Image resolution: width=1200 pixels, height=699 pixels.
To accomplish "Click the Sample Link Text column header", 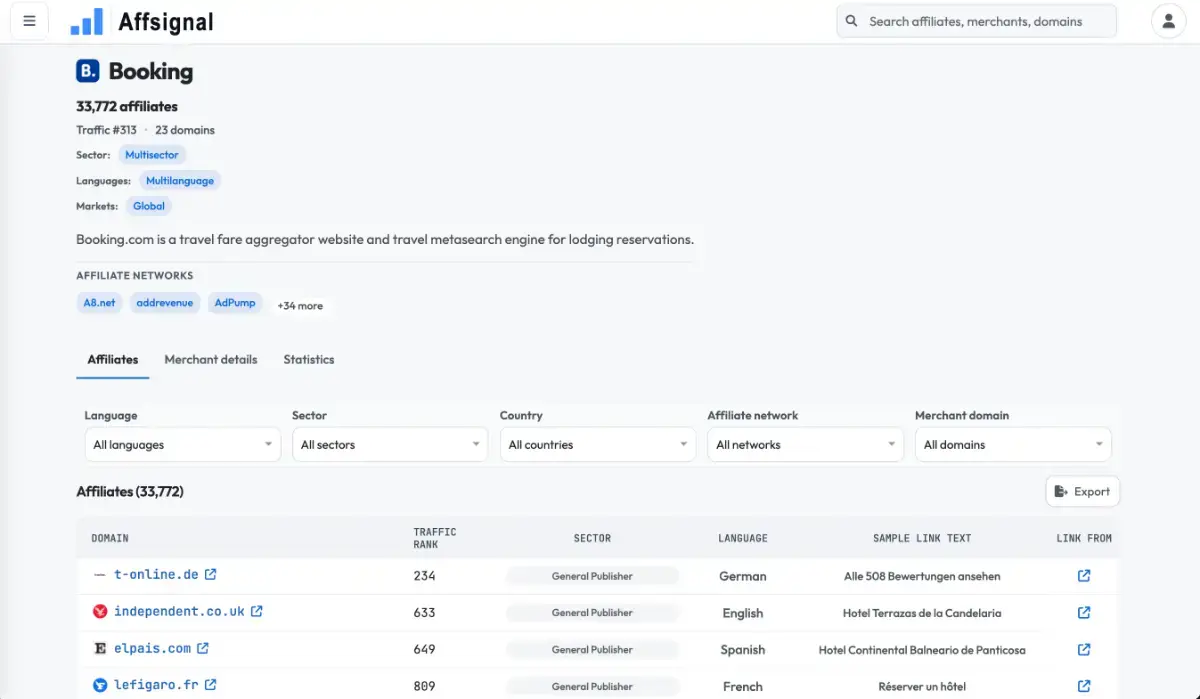I will pos(922,538).
